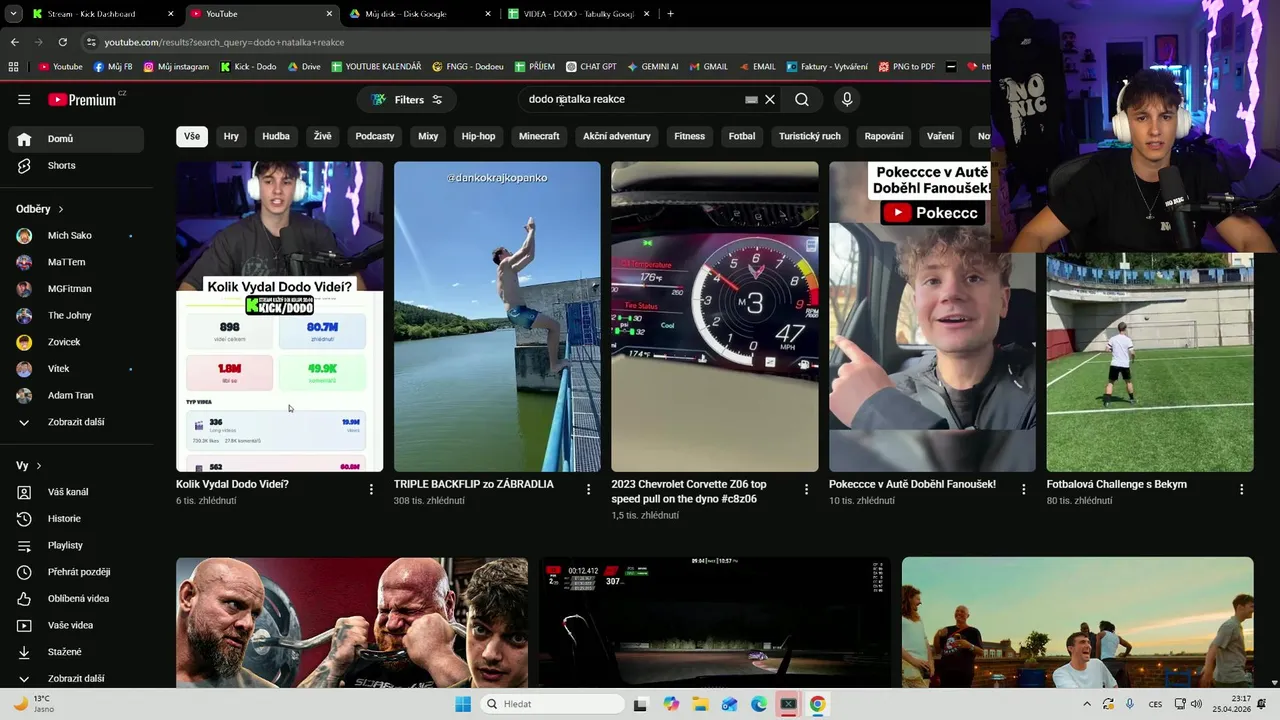Open Shorts in the sidebar
The width and height of the screenshot is (1280, 720).
[76, 166]
